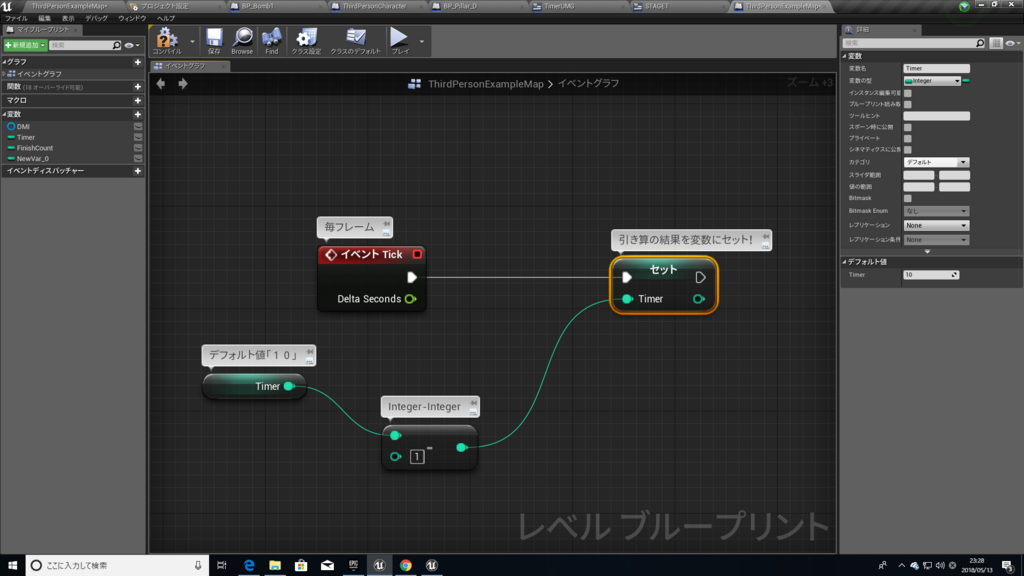Open 編集 menu

point(44,18)
